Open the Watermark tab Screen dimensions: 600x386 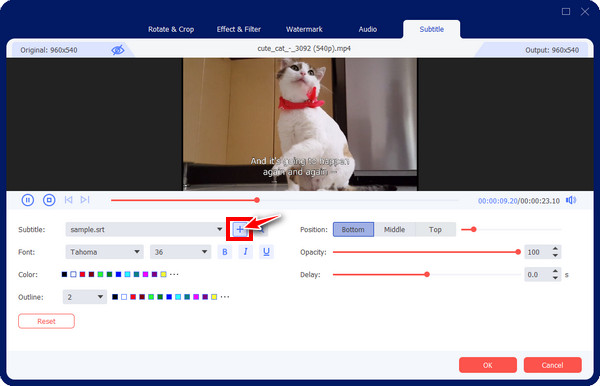click(x=304, y=29)
